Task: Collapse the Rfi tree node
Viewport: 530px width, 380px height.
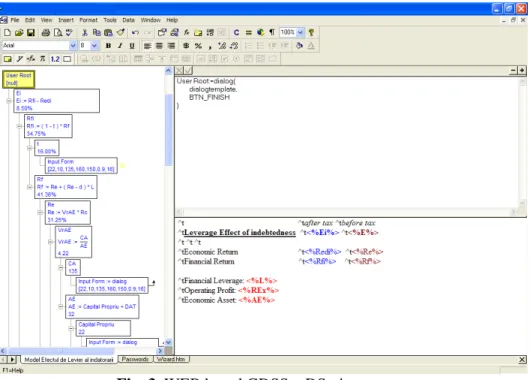Action: point(19,126)
